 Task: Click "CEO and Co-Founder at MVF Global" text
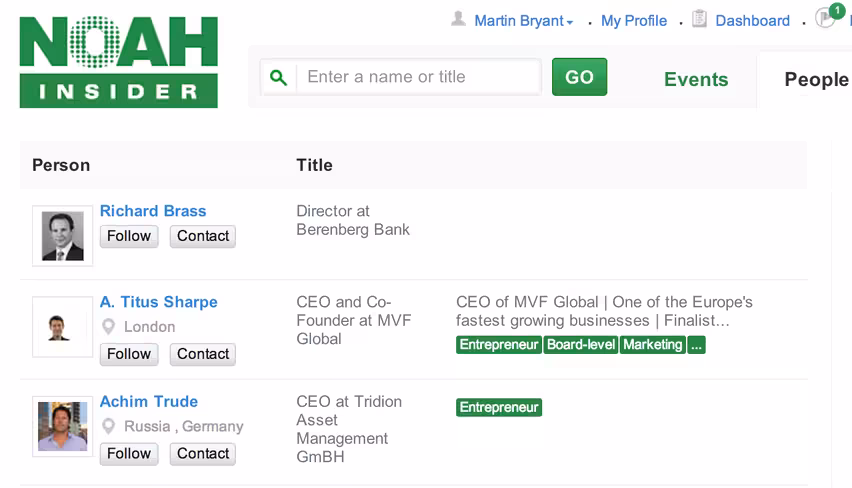354,321
